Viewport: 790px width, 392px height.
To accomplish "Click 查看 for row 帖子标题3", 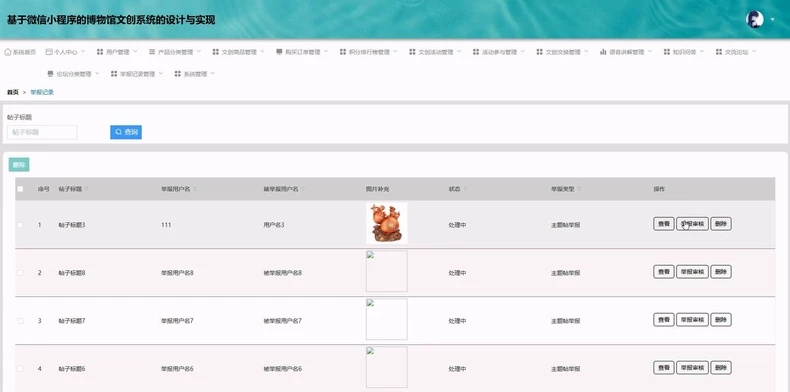I will tap(664, 224).
